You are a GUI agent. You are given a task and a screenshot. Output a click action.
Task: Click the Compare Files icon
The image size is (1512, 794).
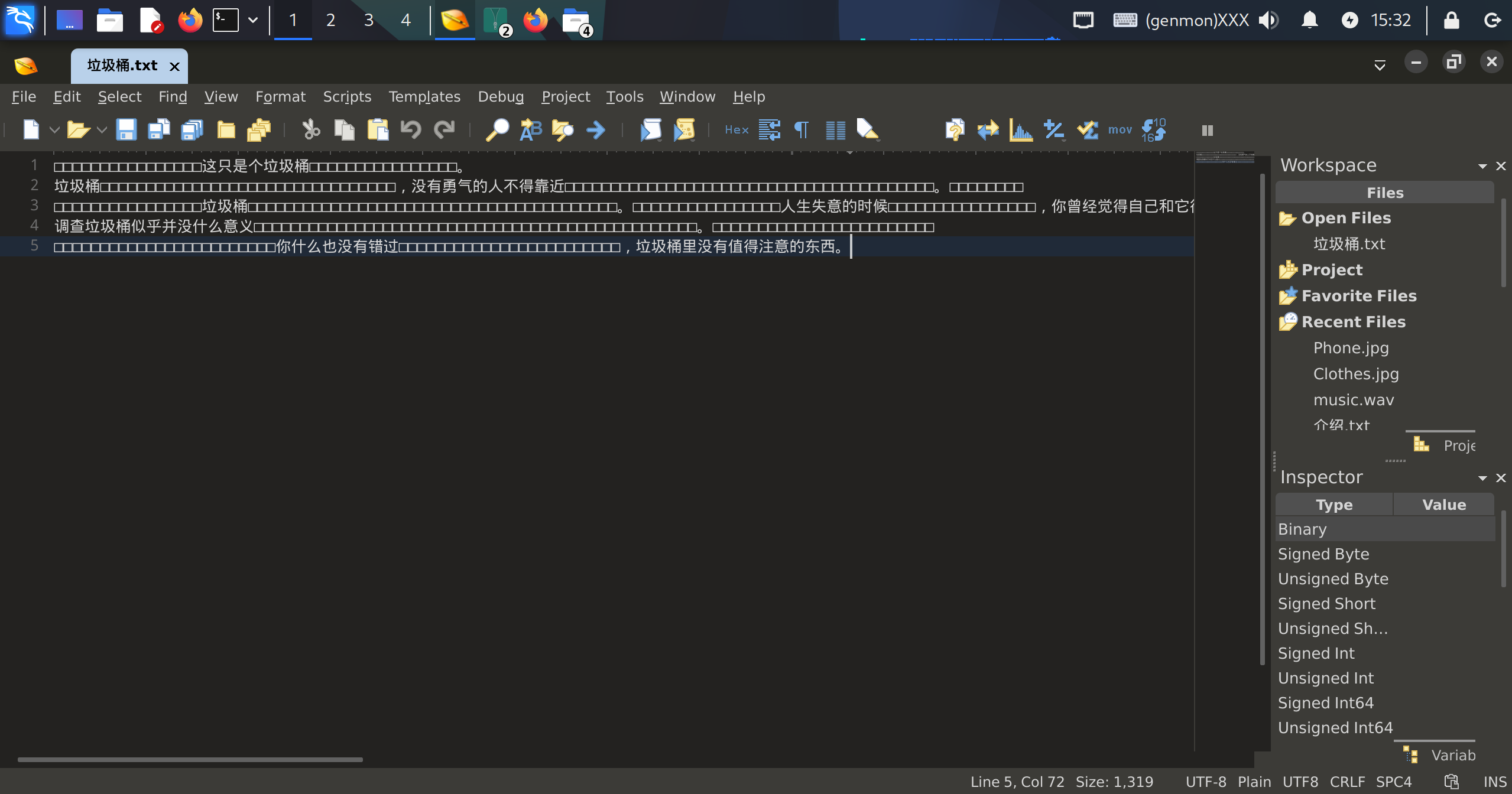988,130
